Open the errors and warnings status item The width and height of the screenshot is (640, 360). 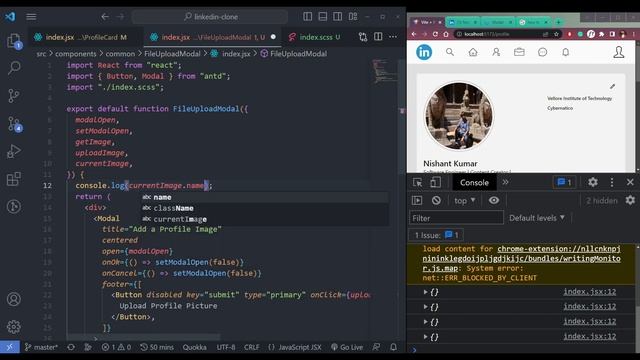click(116, 347)
